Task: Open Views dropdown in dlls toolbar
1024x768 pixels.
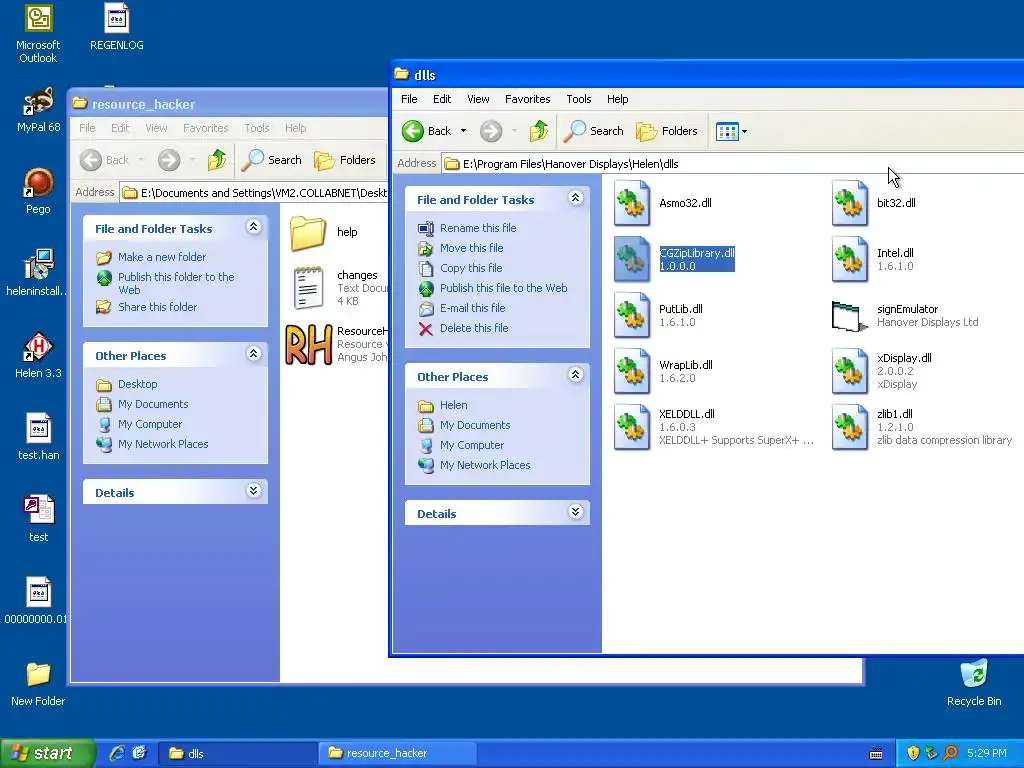Action: (x=731, y=131)
